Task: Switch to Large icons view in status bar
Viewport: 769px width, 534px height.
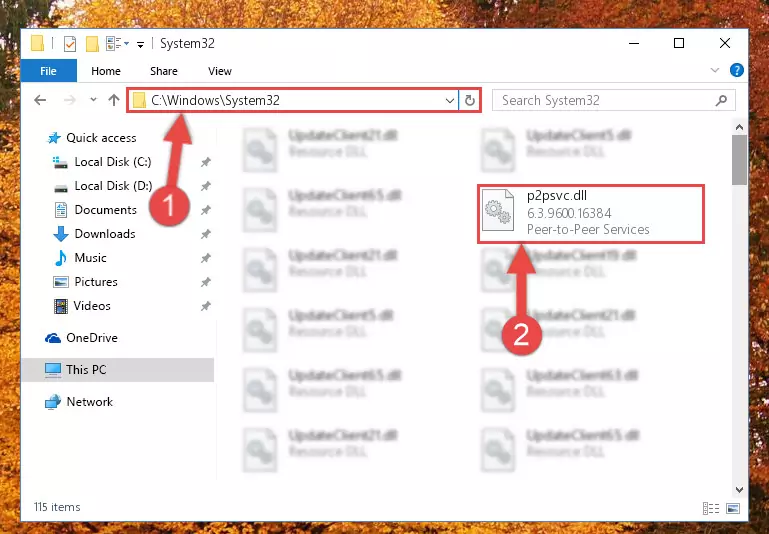Action: [x=733, y=508]
